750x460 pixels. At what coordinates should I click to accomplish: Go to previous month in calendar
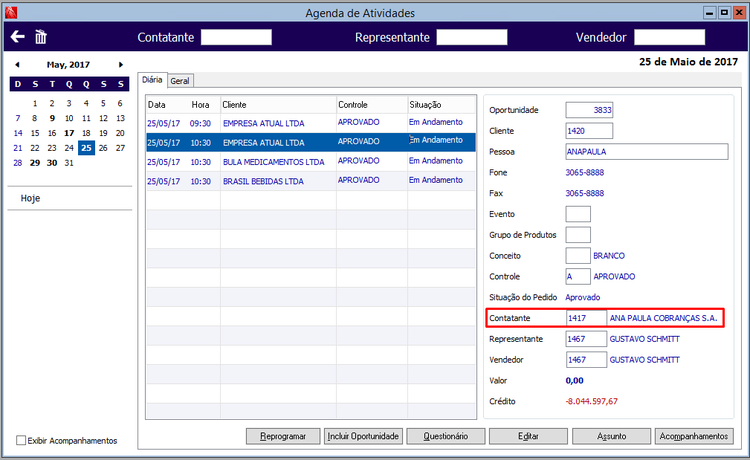[17, 65]
